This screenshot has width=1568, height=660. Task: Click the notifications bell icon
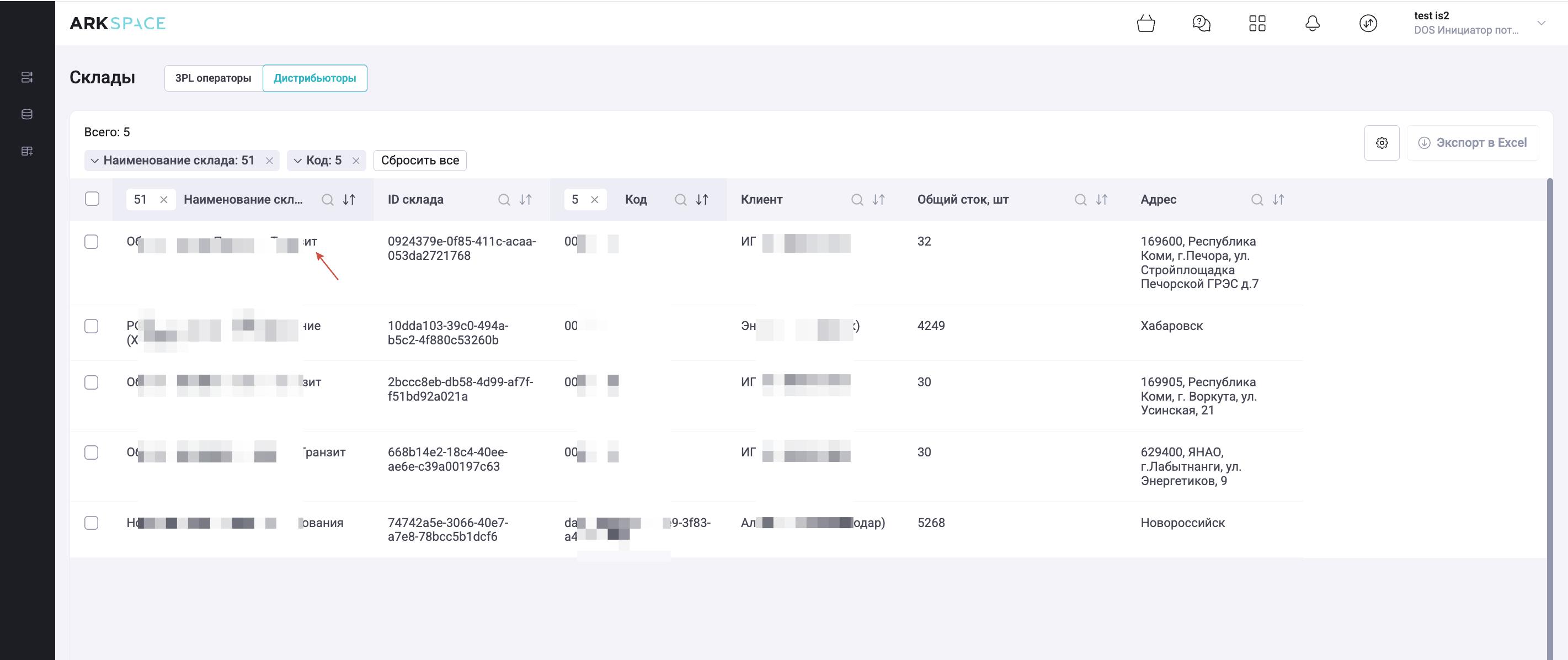[1313, 24]
